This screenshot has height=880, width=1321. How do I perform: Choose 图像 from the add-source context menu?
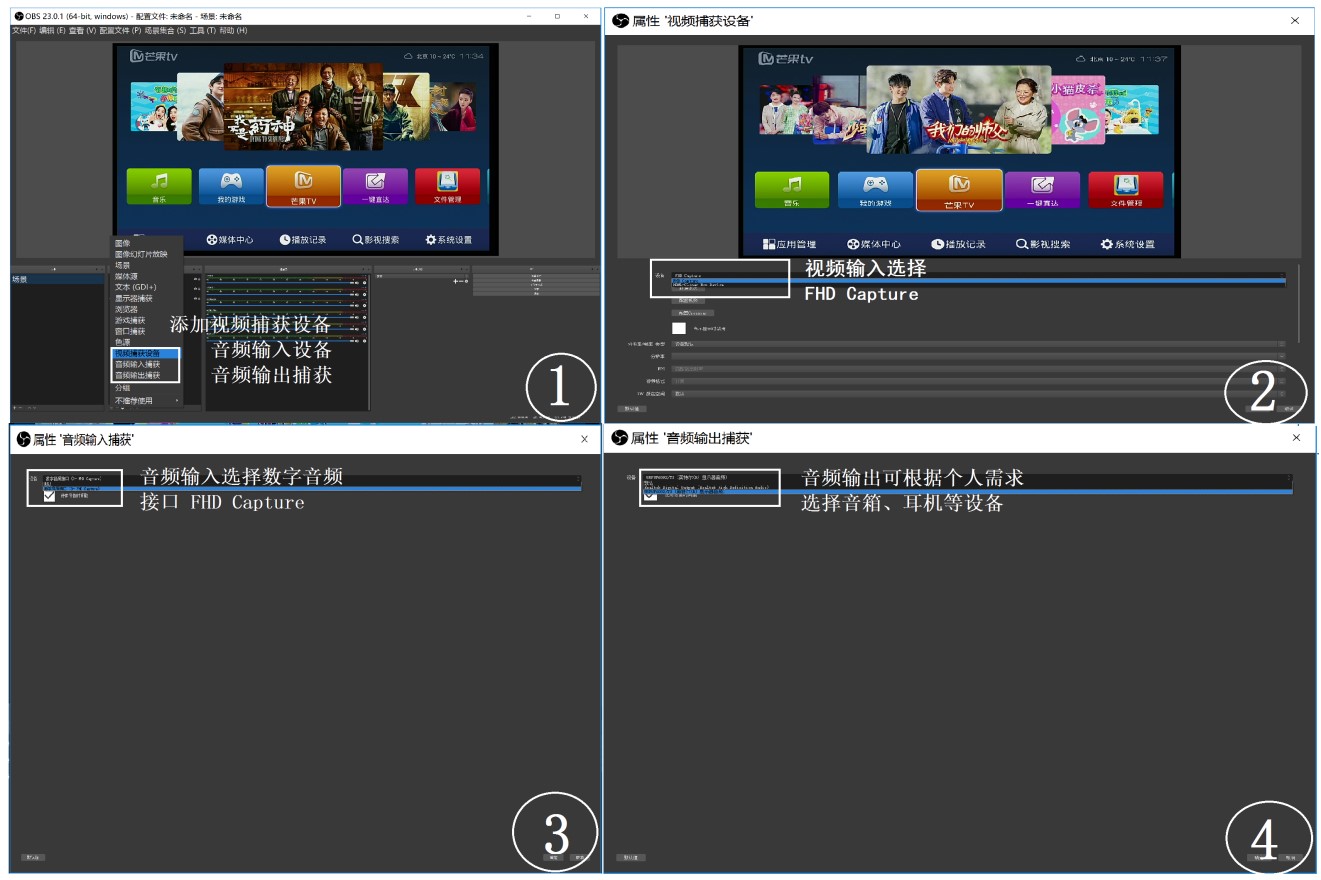[145, 243]
